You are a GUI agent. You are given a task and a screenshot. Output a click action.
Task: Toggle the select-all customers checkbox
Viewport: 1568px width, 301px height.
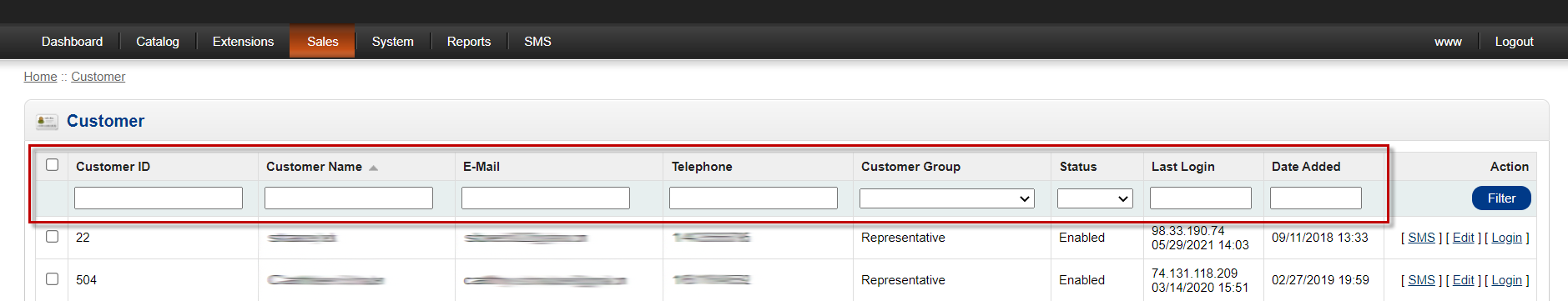[x=52, y=164]
